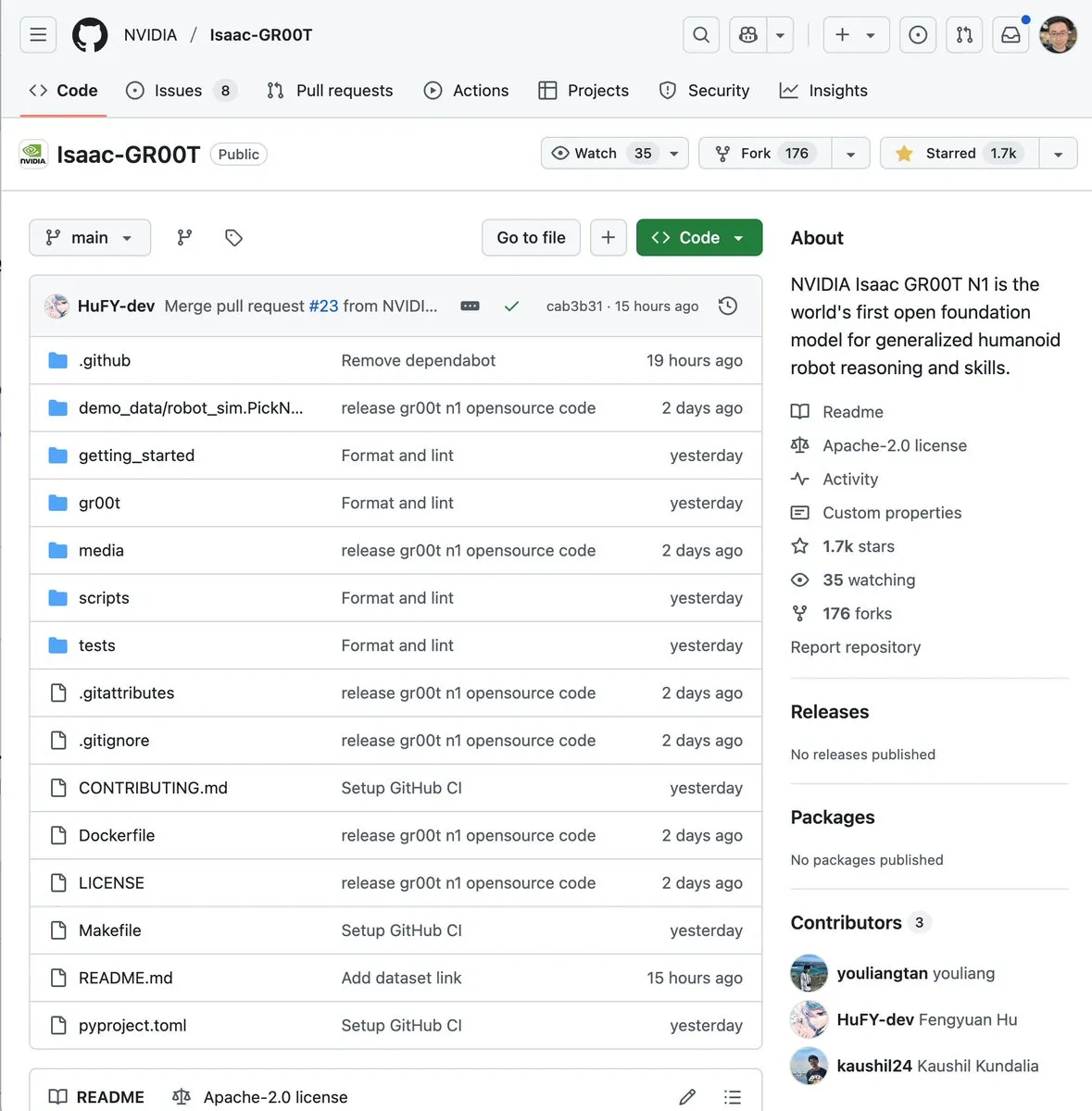1092x1111 pixels.
Task: View branches via the branch icon
Action: (184, 238)
